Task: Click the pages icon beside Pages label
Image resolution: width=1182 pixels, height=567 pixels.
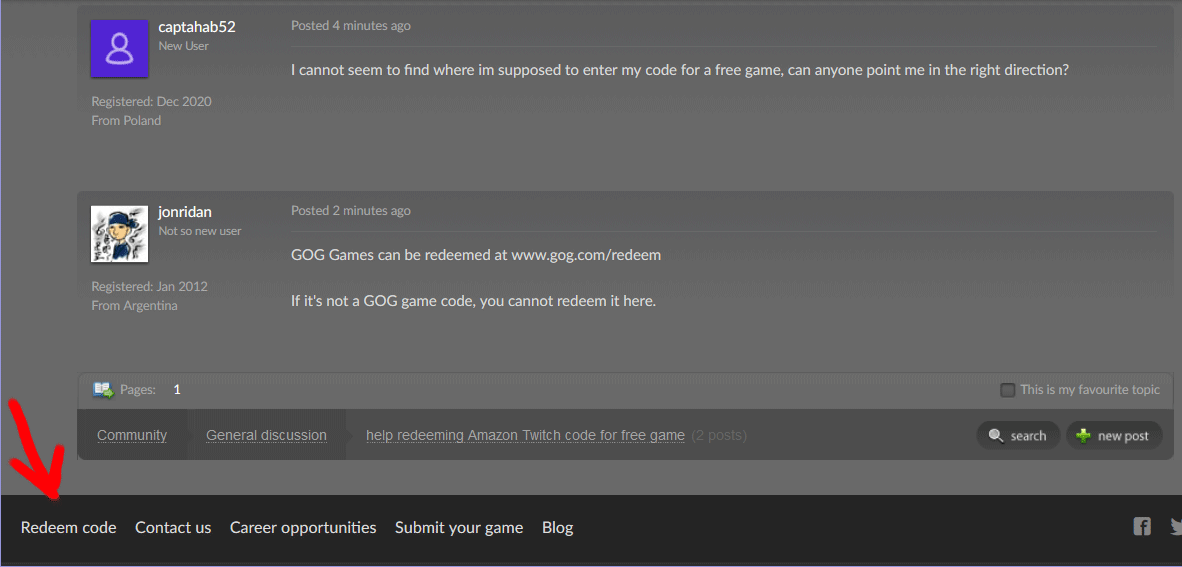Action: click(x=103, y=390)
